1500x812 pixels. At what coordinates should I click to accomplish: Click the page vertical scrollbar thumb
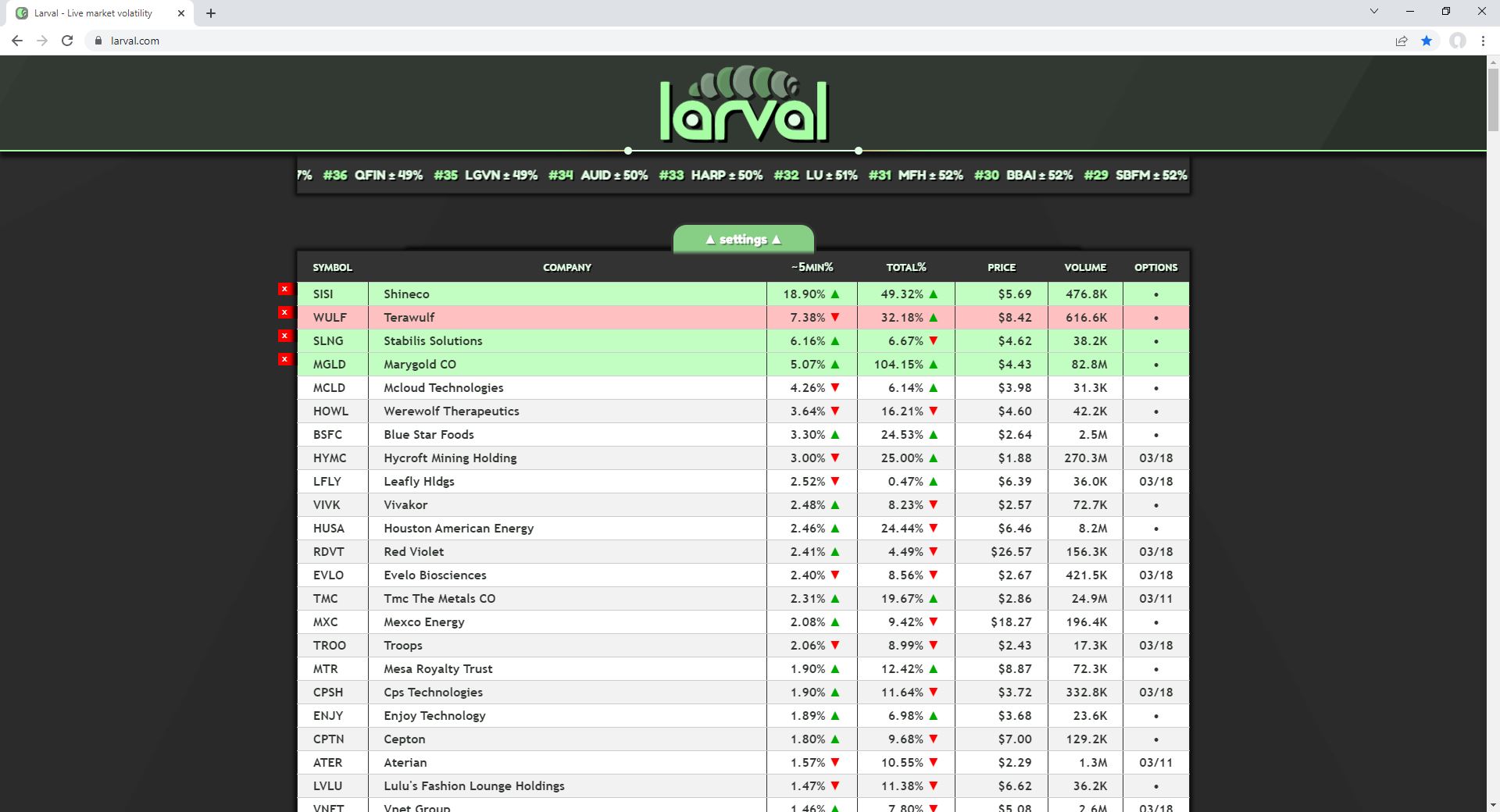click(1493, 100)
